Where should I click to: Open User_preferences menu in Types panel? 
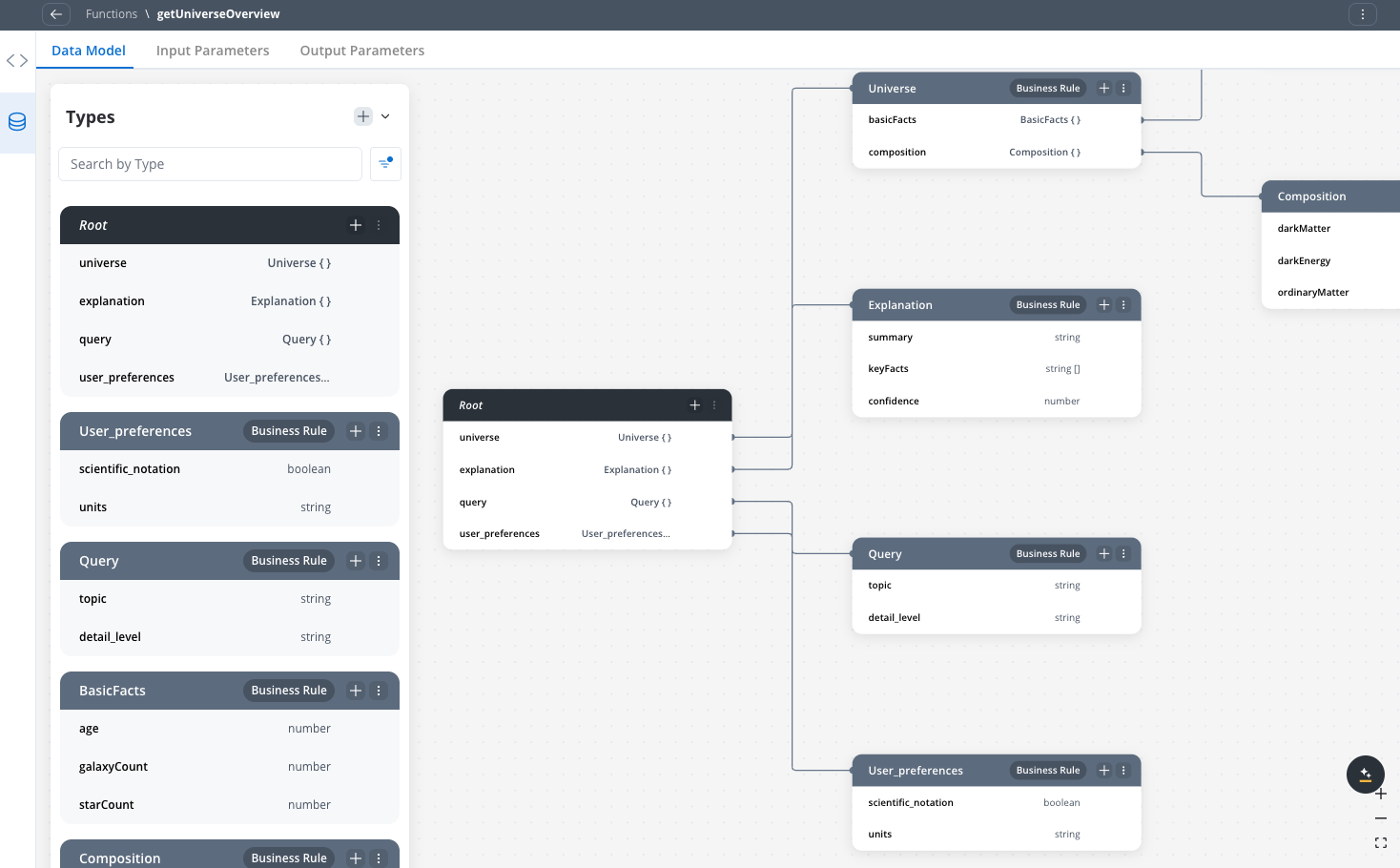[x=379, y=431]
